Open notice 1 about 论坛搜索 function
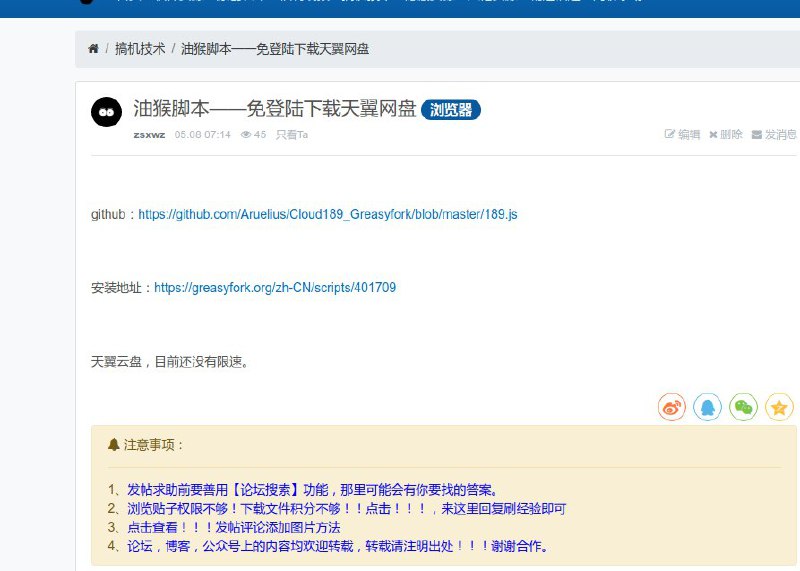 [312, 490]
